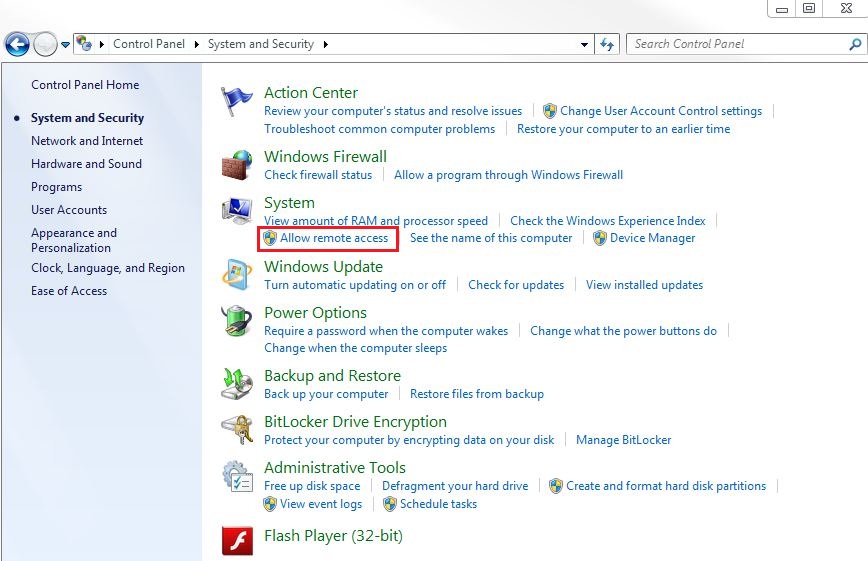868x561 pixels.
Task: Click Control Panel in the breadcrumb
Action: coord(149,44)
